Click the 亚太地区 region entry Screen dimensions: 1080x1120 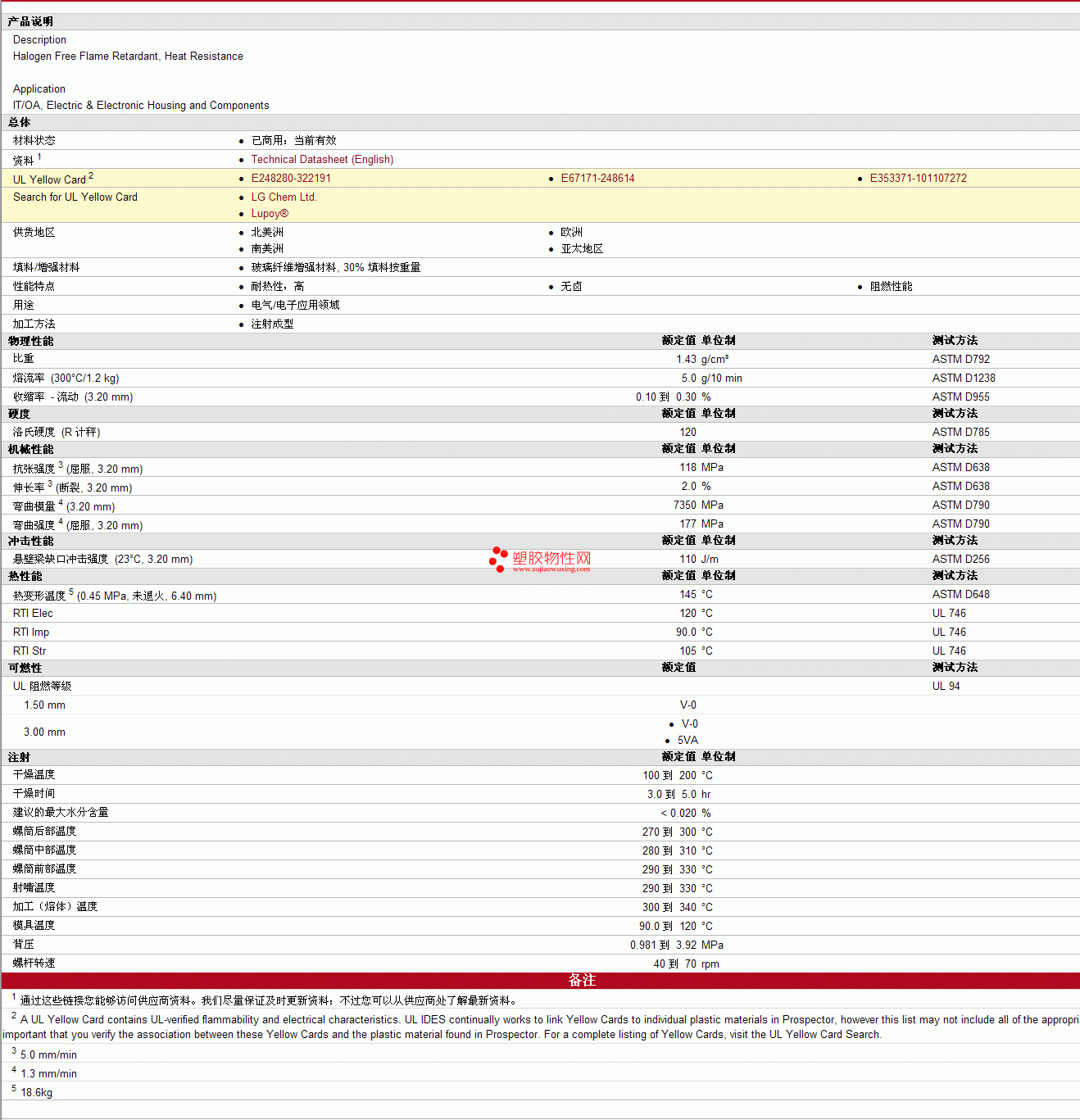pyautogui.click(x=582, y=249)
